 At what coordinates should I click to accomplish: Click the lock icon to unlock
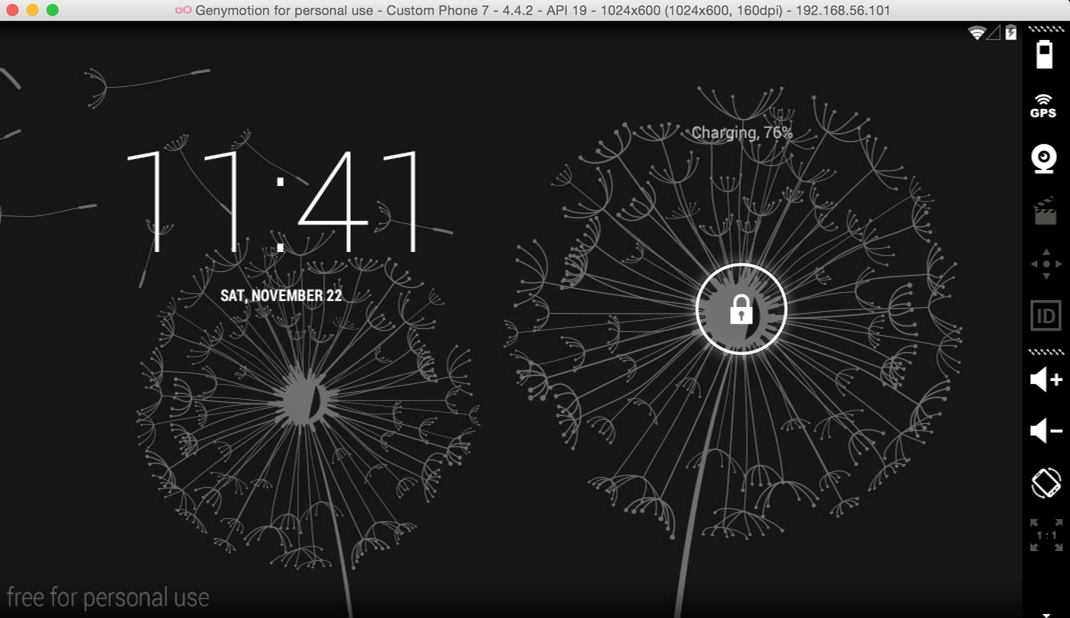coord(741,309)
